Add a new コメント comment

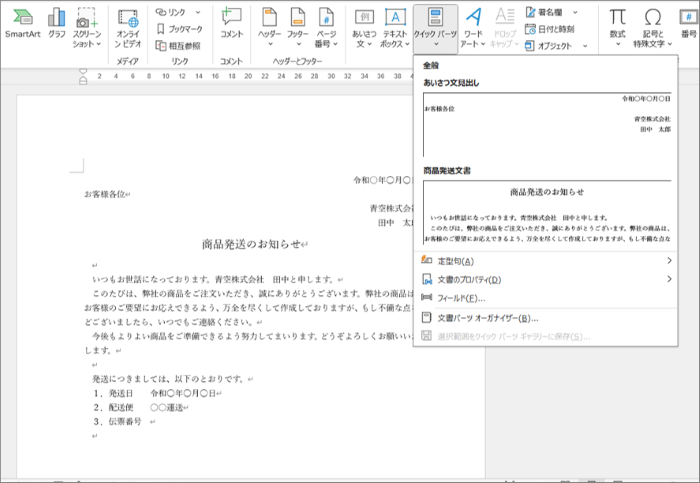click(231, 24)
